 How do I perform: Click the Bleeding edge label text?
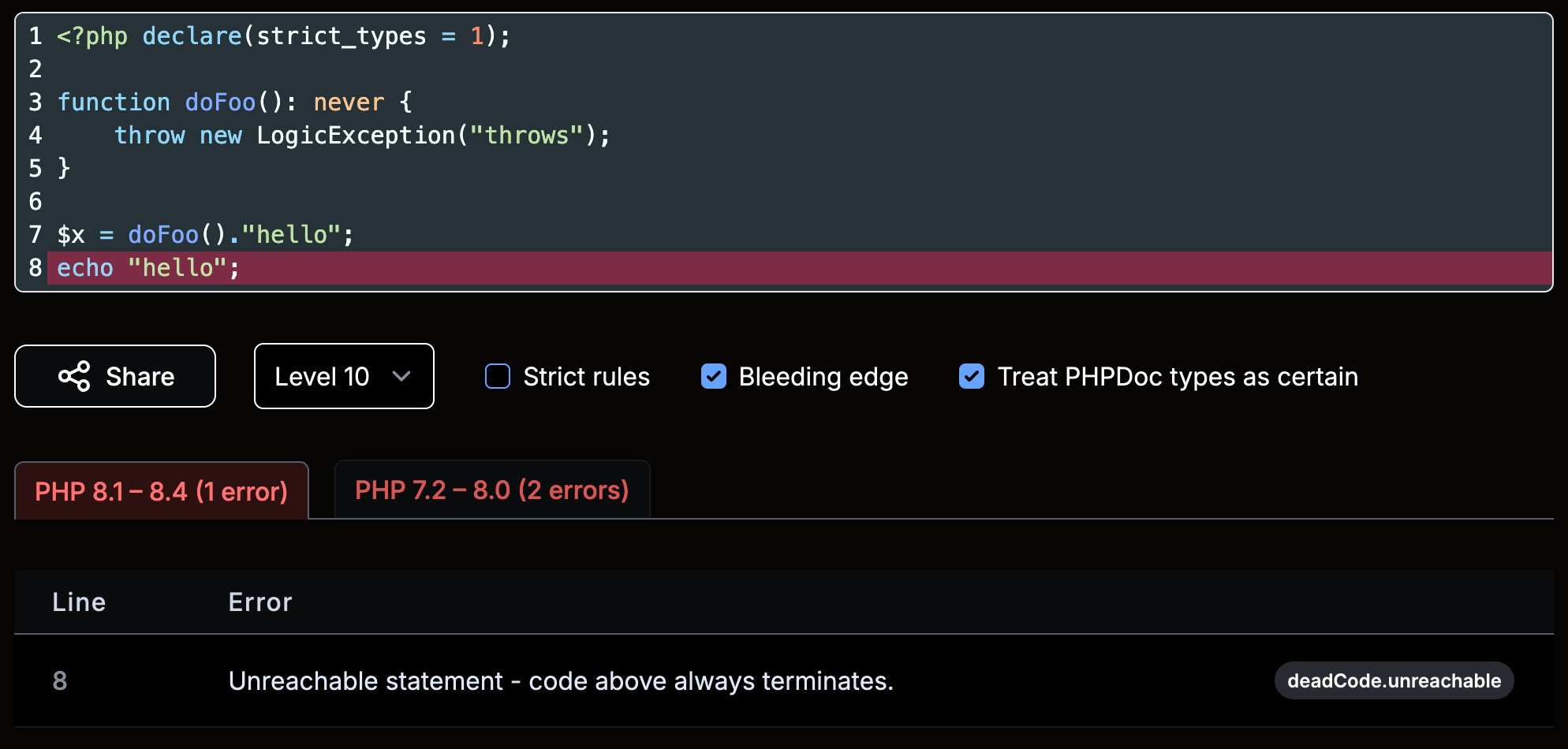point(823,377)
